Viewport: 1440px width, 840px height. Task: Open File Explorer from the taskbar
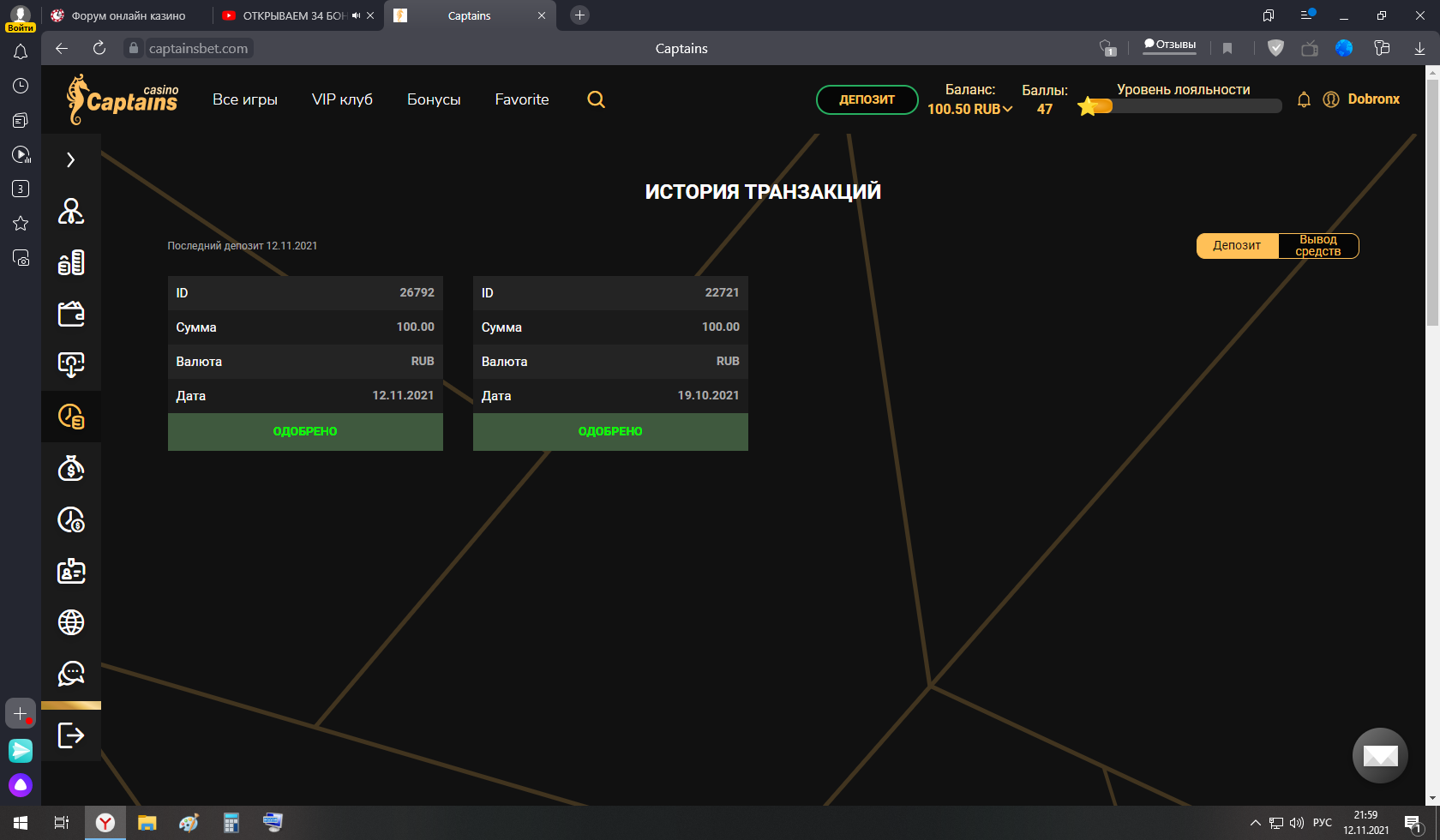pos(147,823)
